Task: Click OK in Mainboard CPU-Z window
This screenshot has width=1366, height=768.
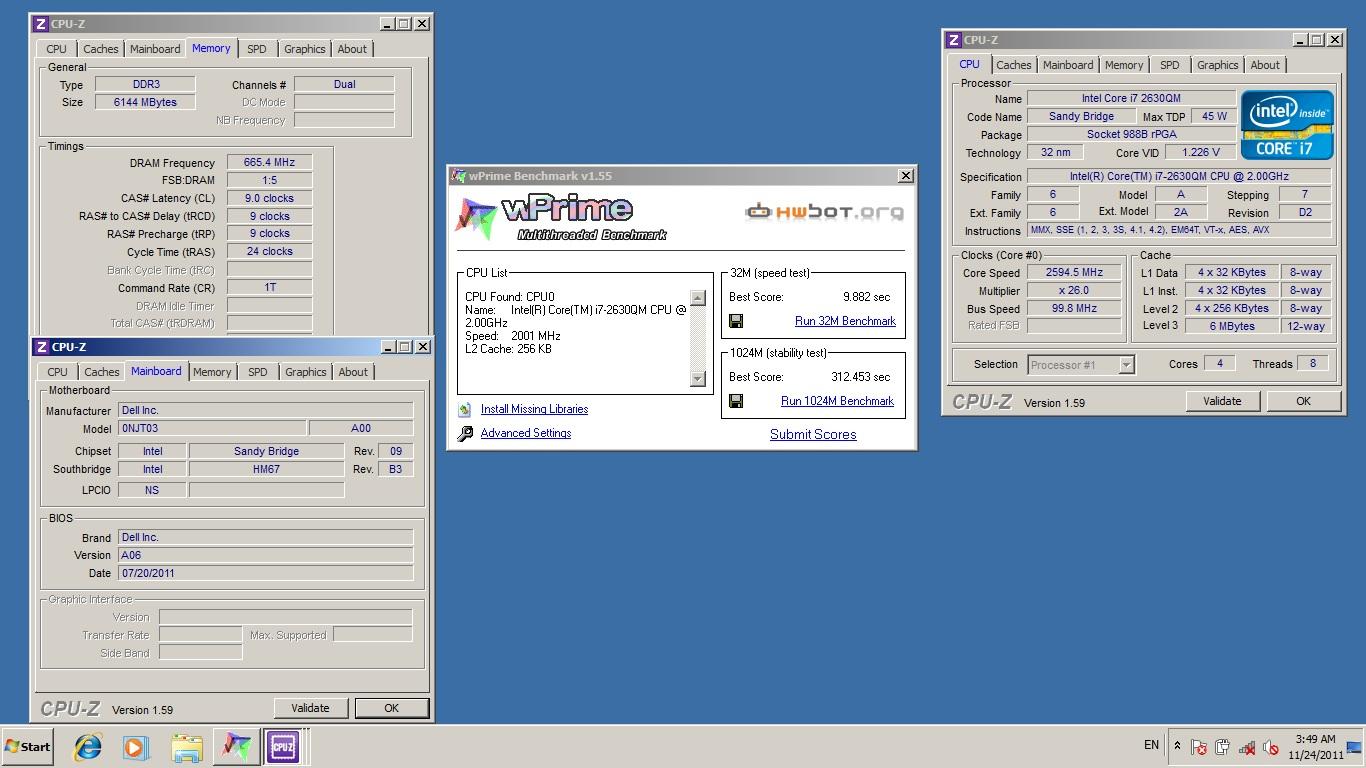Action: point(391,708)
